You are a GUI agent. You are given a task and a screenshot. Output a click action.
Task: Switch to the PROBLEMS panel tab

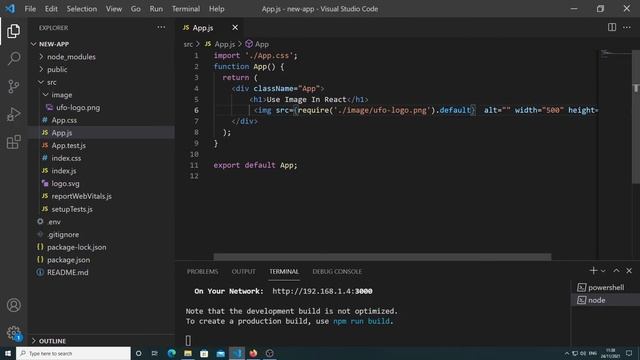click(x=202, y=271)
